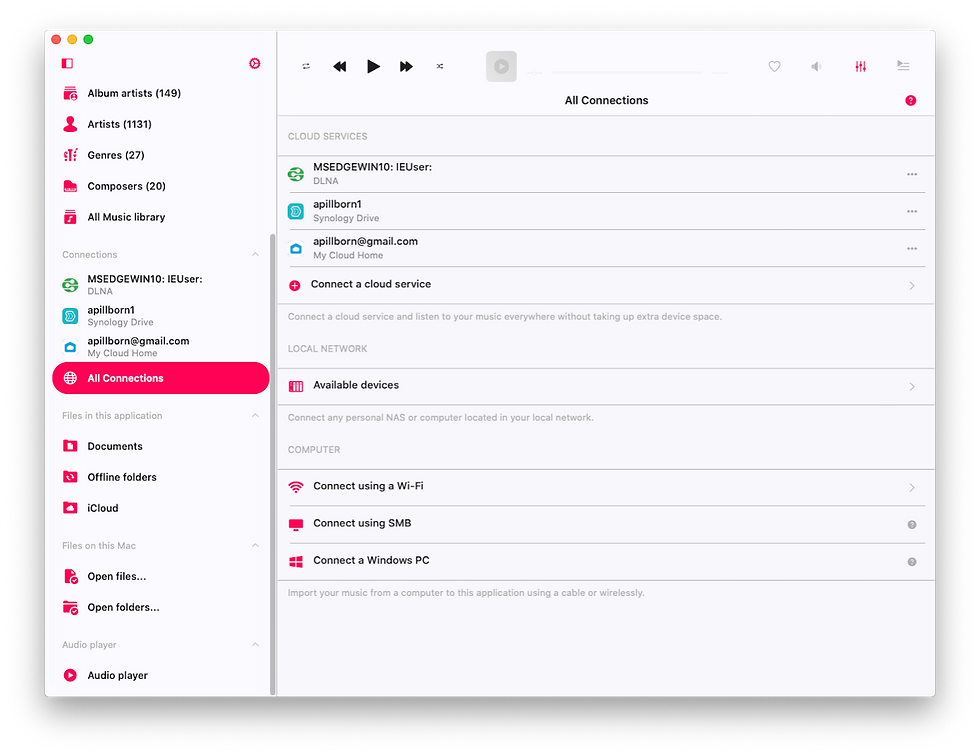Click the My Cloud Home icon in main list
This screenshot has width=980, height=756.
(x=296, y=249)
